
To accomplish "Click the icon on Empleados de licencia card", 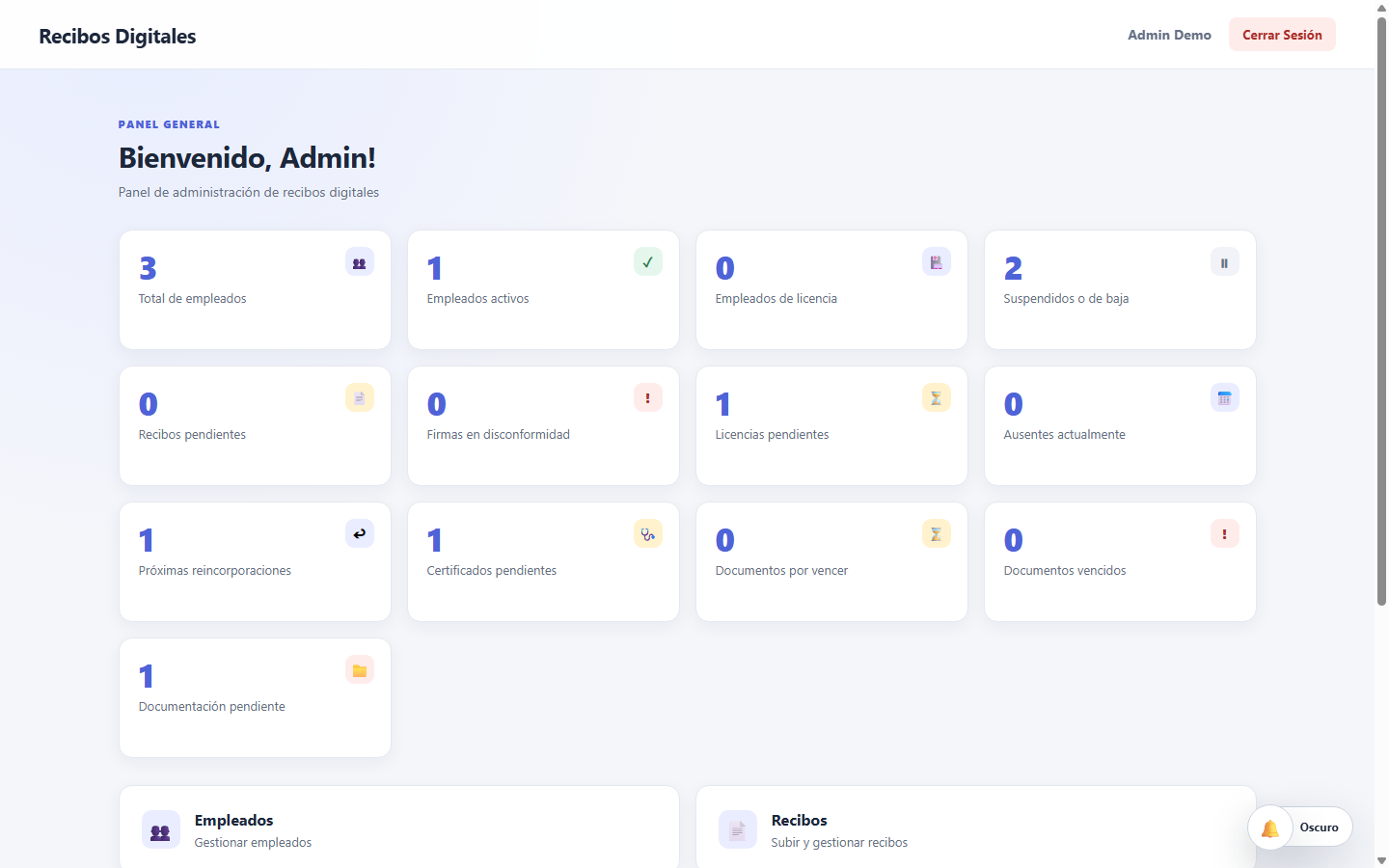I will point(937,262).
